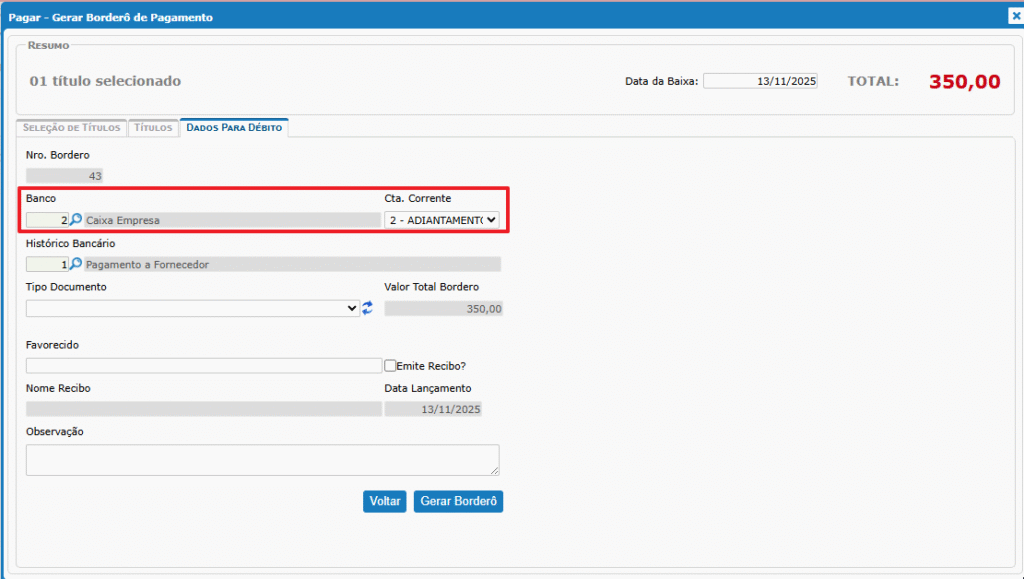Switch to the Seleção de Títulos tab

coord(70,128)
